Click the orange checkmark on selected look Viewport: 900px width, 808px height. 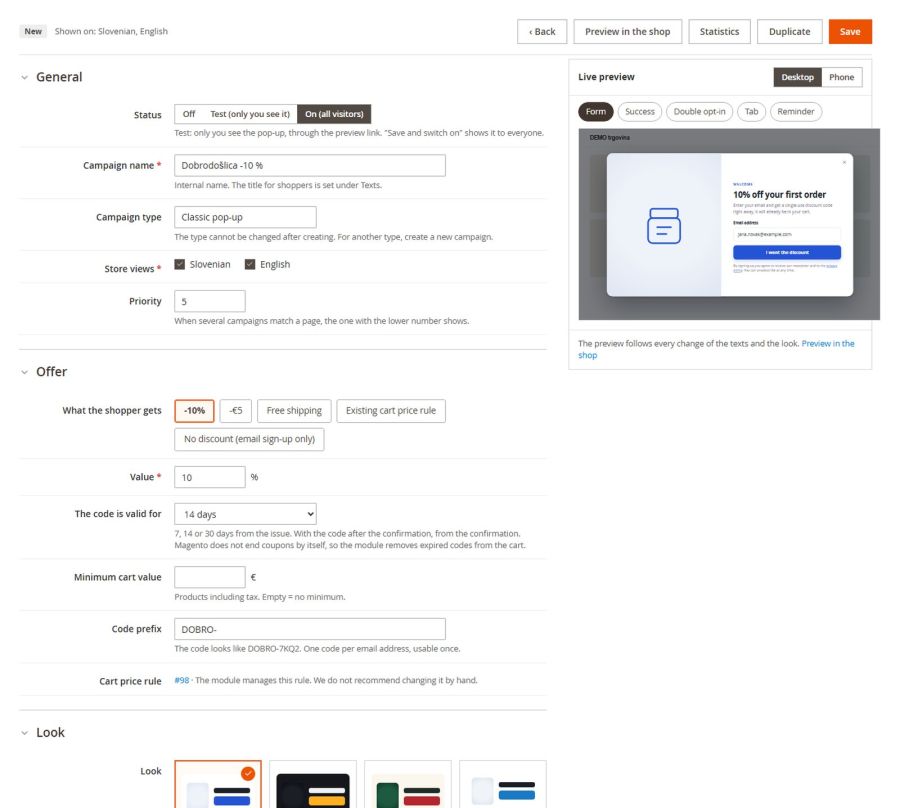tap(248, 774)
